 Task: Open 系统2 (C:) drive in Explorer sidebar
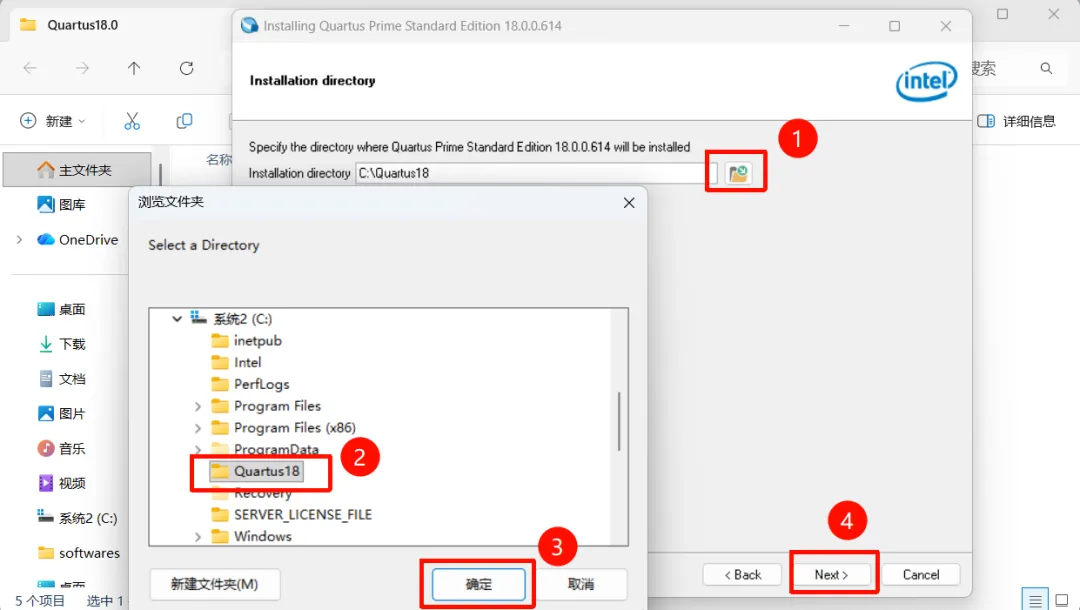tap(77, 518)
